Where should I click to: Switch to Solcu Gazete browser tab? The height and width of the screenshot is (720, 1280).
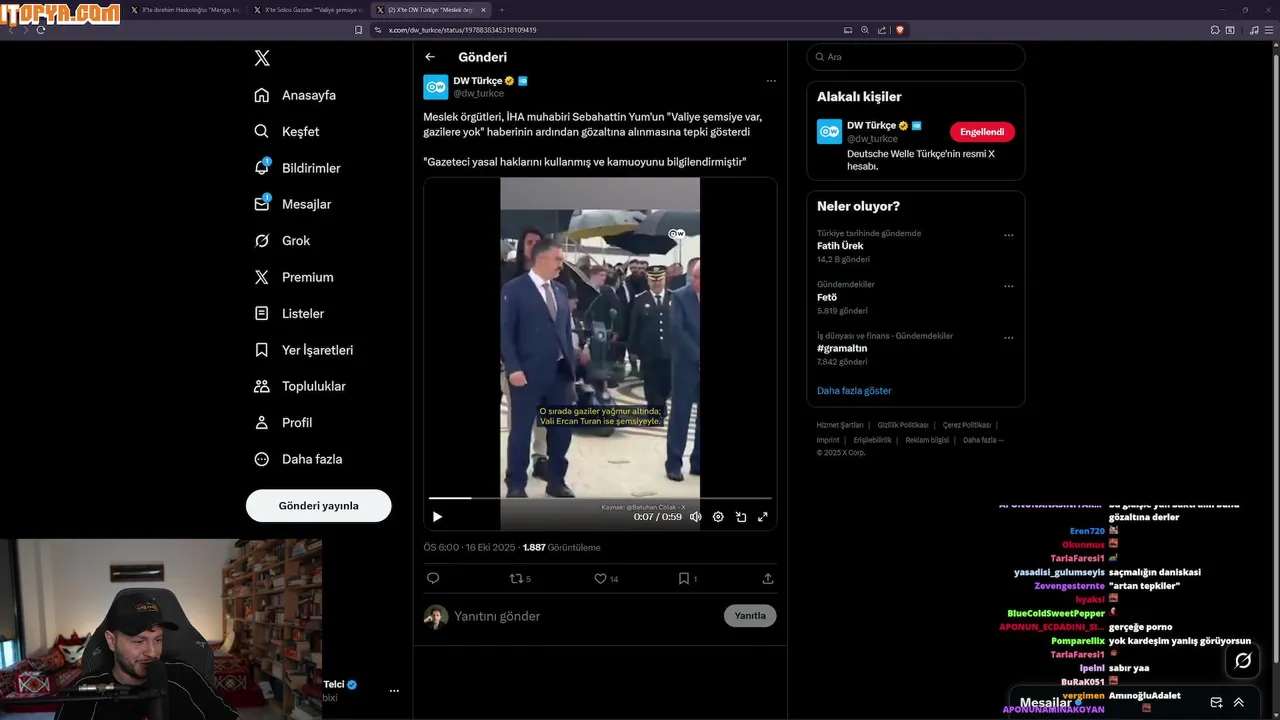[x=308, y=10]
